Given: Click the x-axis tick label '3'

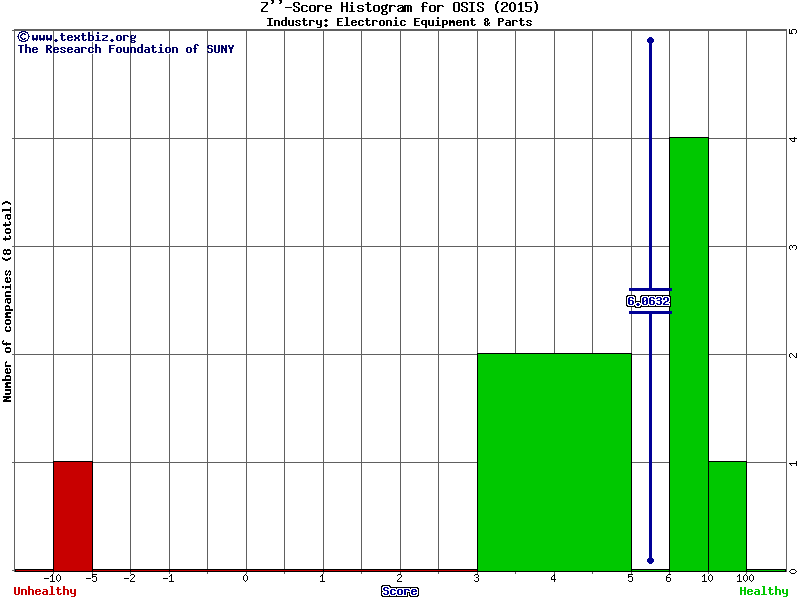Looking at the screenshot, I should coord(477,579).
